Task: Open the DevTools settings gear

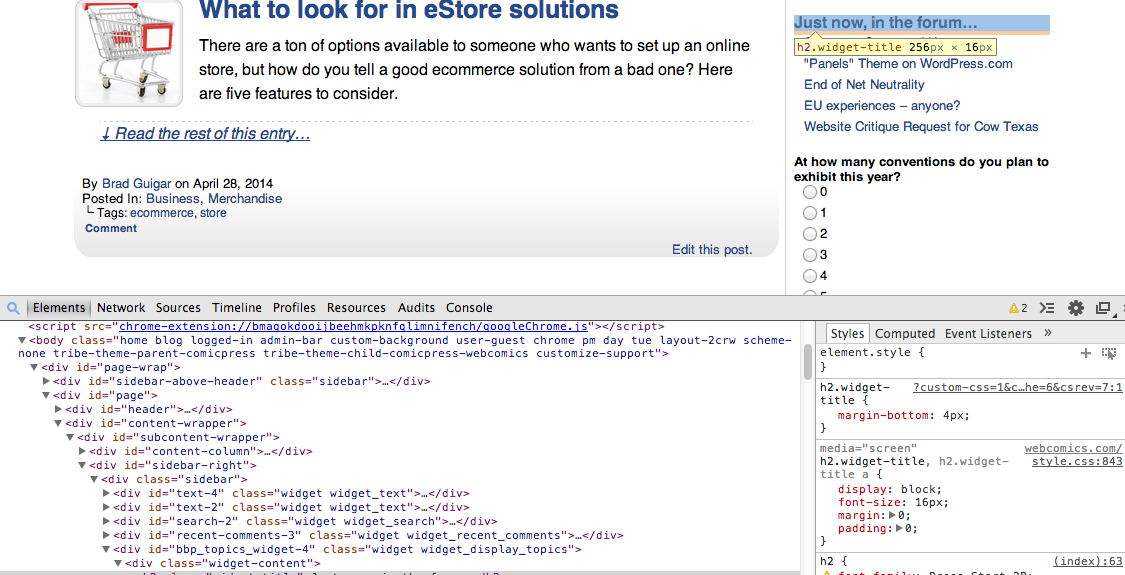Action: [x=1076, y=308]
